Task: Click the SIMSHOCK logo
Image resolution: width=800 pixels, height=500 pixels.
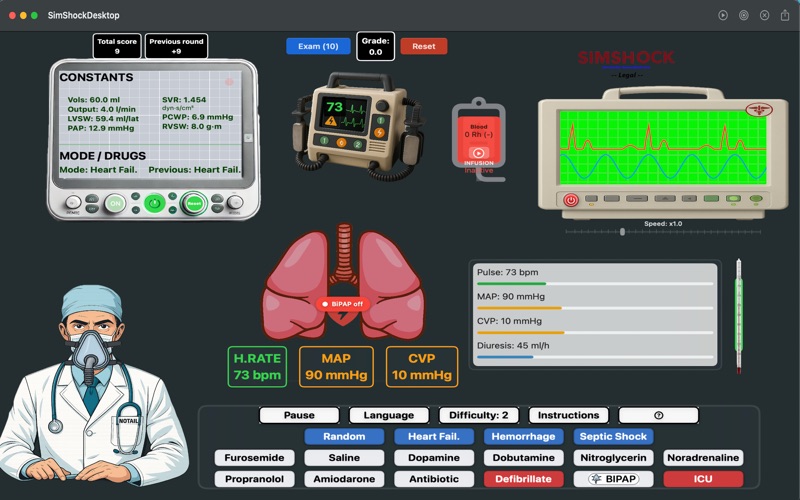Action: pyautogui.click(x=626, y=58)
